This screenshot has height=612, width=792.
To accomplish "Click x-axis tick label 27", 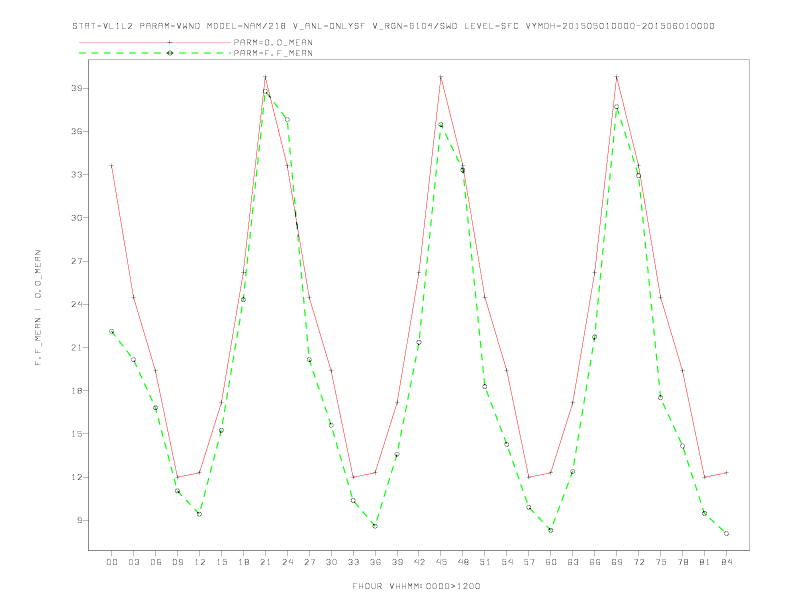I will (309, 562).
